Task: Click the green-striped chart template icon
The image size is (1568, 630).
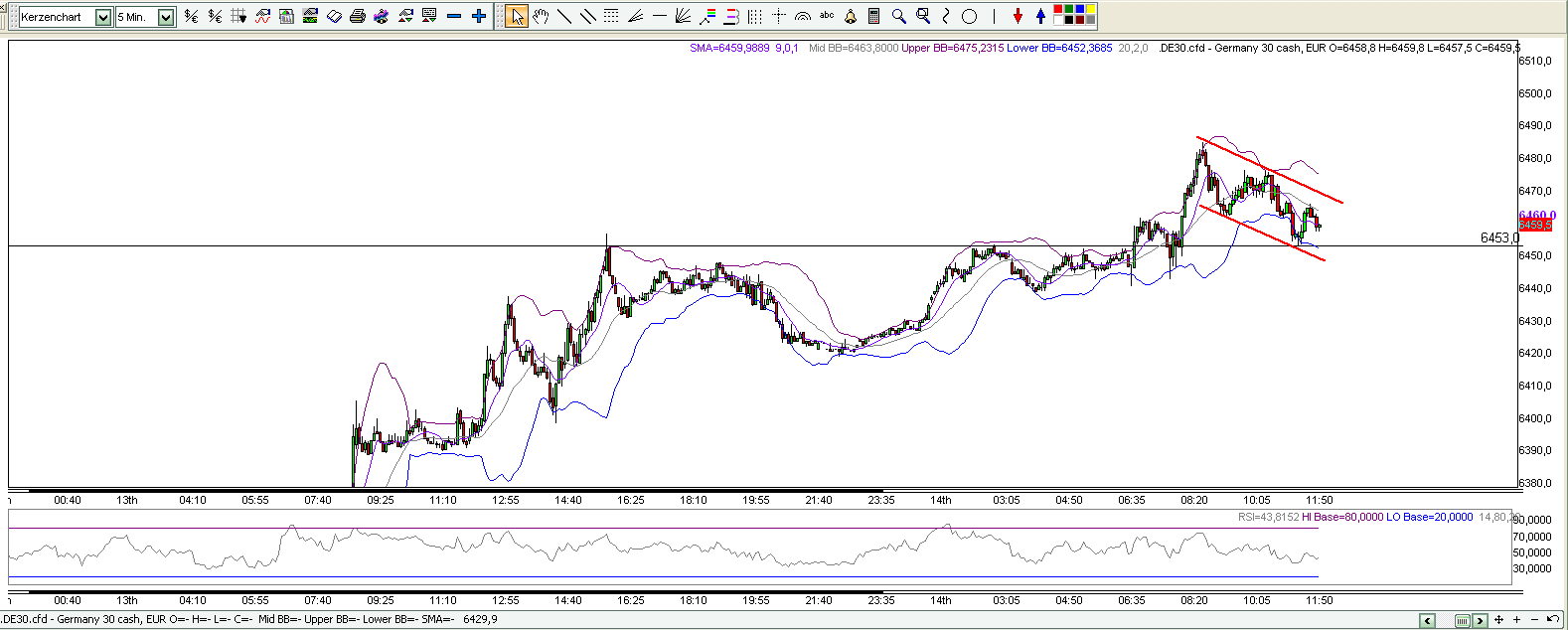Action: click(x=310, y=16)
